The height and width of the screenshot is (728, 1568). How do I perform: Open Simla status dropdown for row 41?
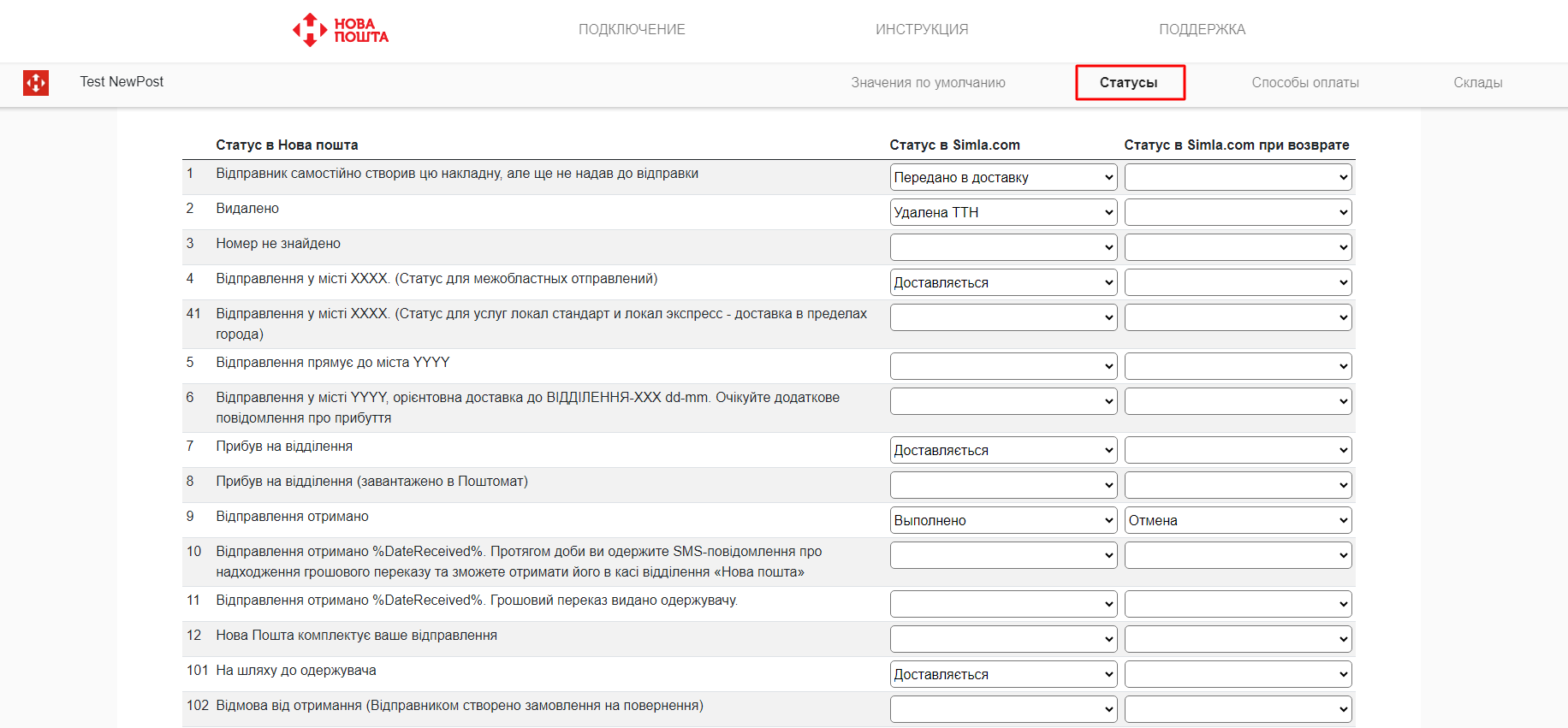(x=1004, y=318)
